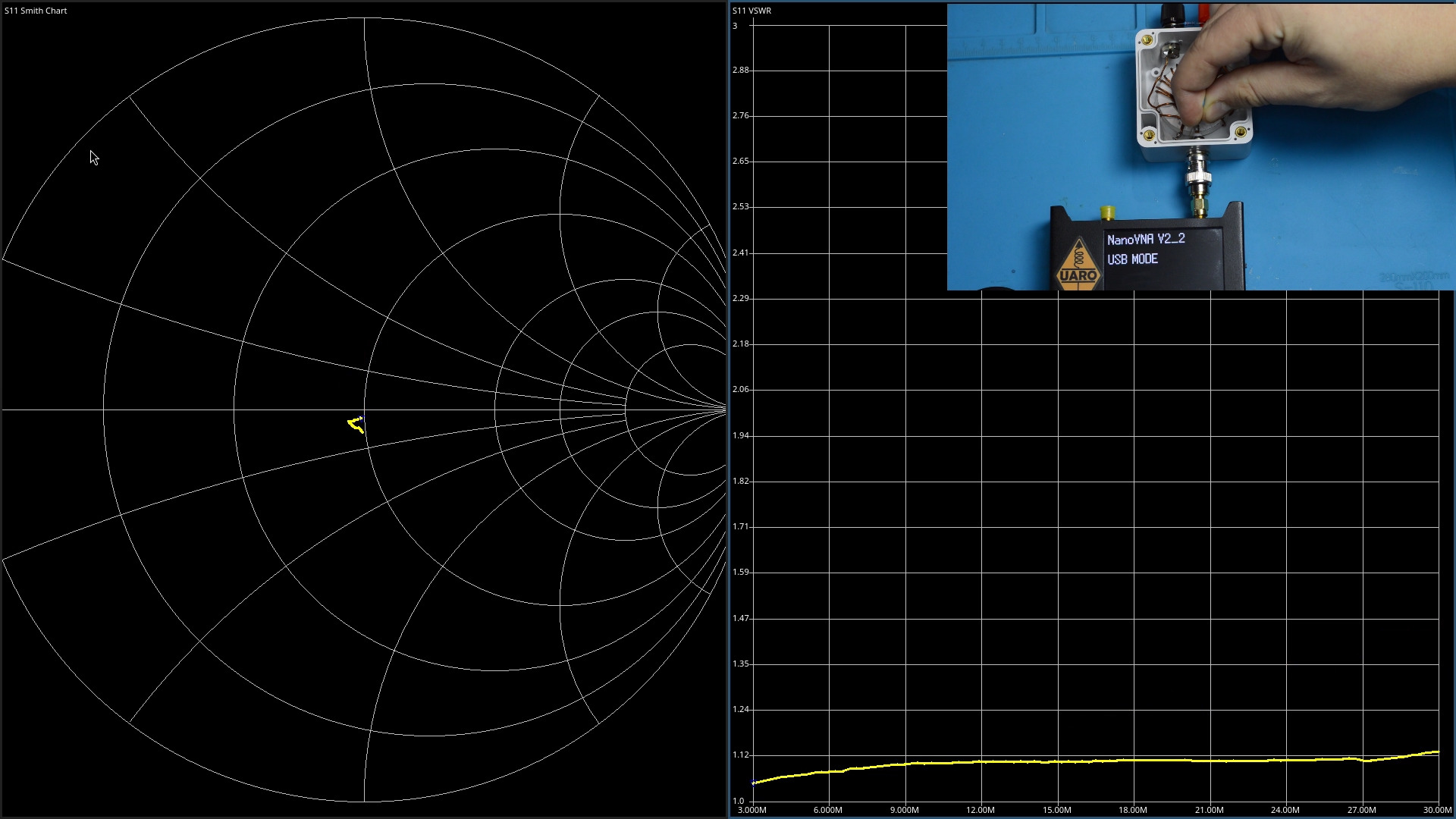Click the 1.12 VSWR axis value
1456x819 pixels.
[x=740, y=755]
